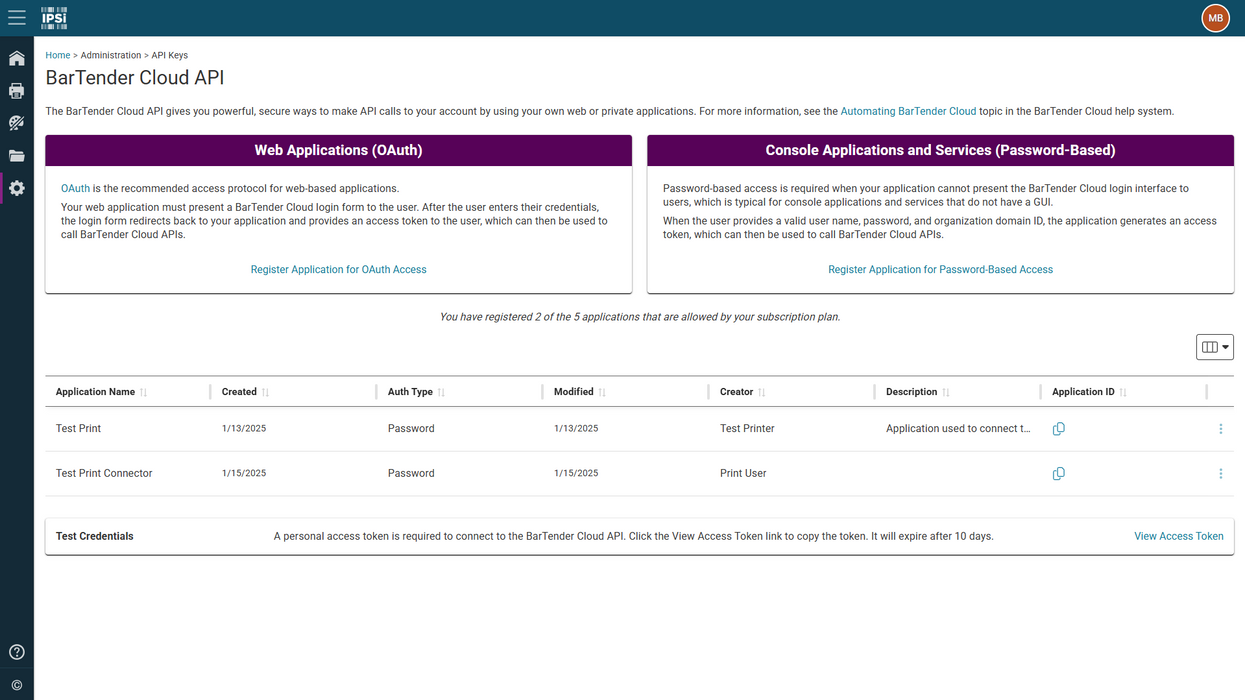Click the BarTender Cloud API page title

pos(135,78)
